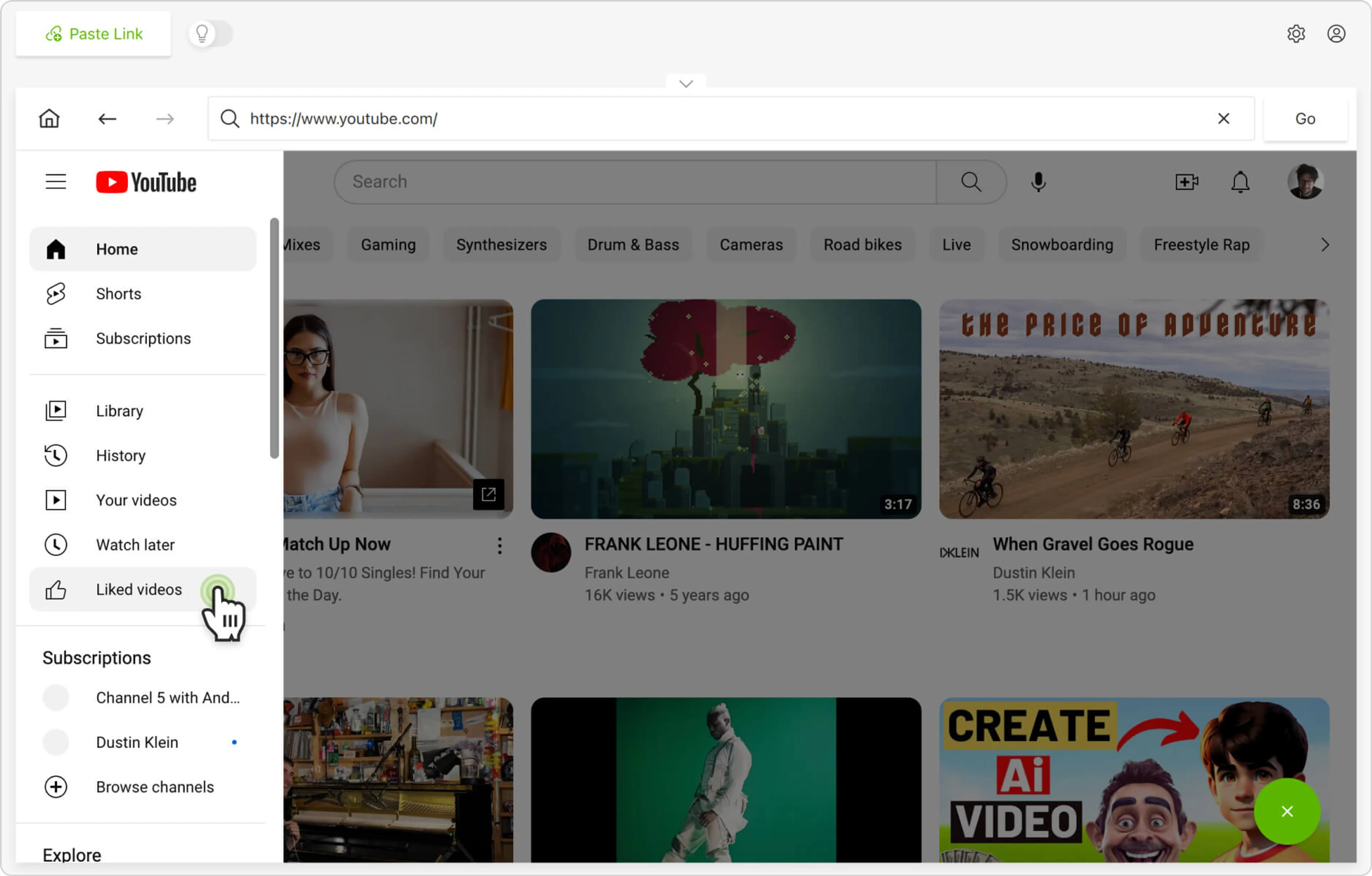This screenshot has height=876, width=1372.
Task: Click the browser home icon
Action: click(49, 119)
